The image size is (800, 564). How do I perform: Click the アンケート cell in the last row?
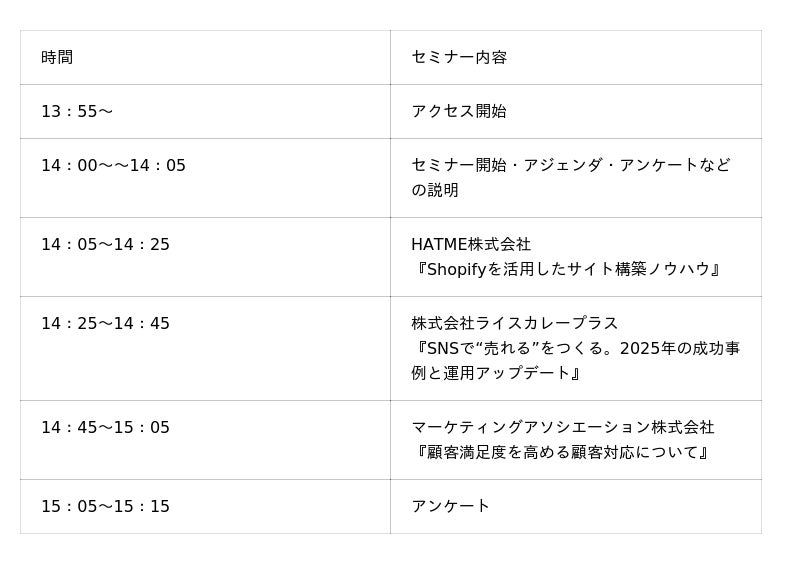(450, 506)
